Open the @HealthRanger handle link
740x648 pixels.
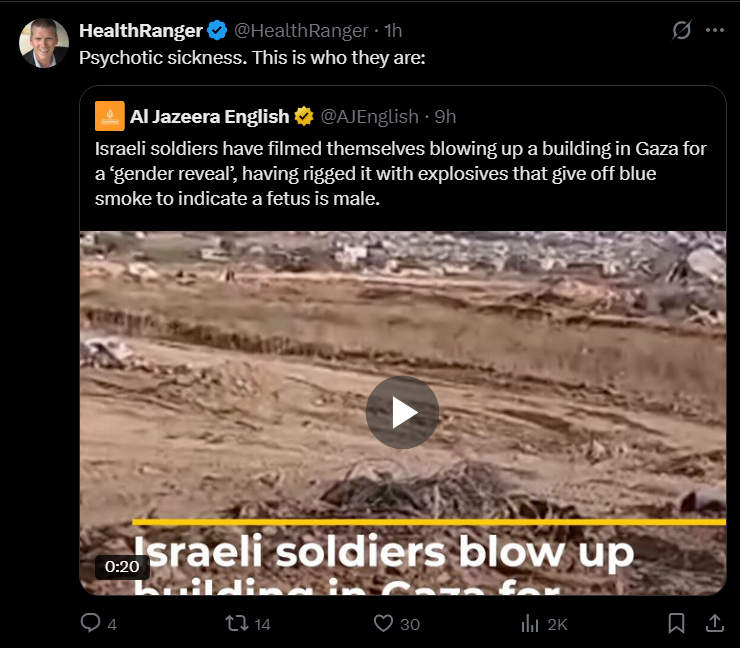301,31
